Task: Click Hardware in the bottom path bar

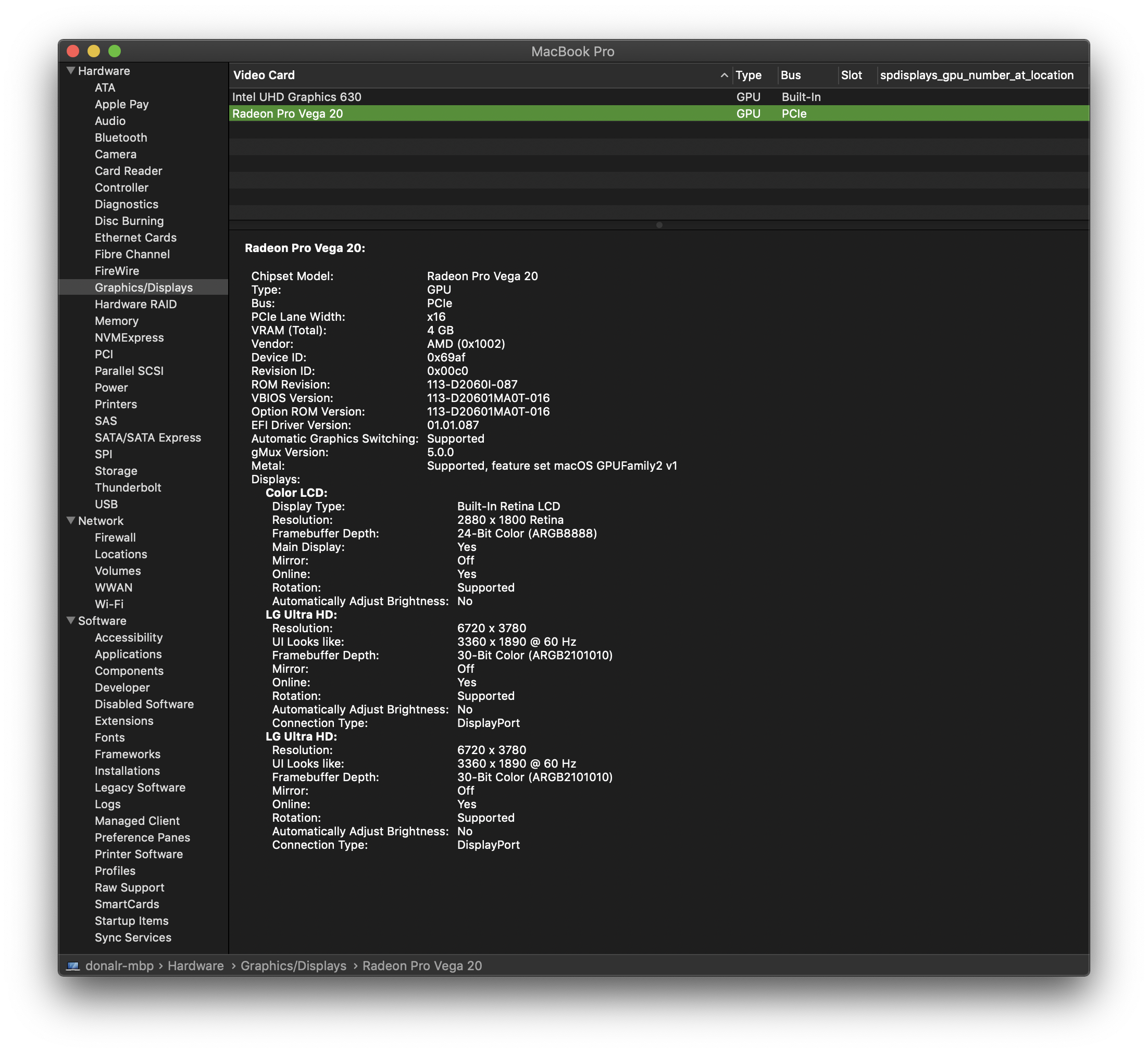Action: pyautogui.click(x=195, y=966)
